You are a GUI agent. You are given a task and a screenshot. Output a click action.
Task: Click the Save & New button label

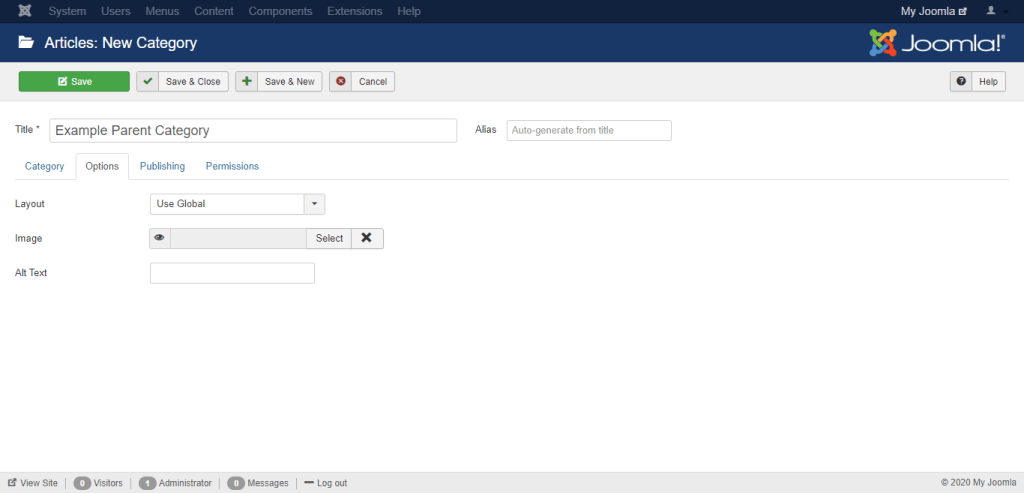(290, 82)
